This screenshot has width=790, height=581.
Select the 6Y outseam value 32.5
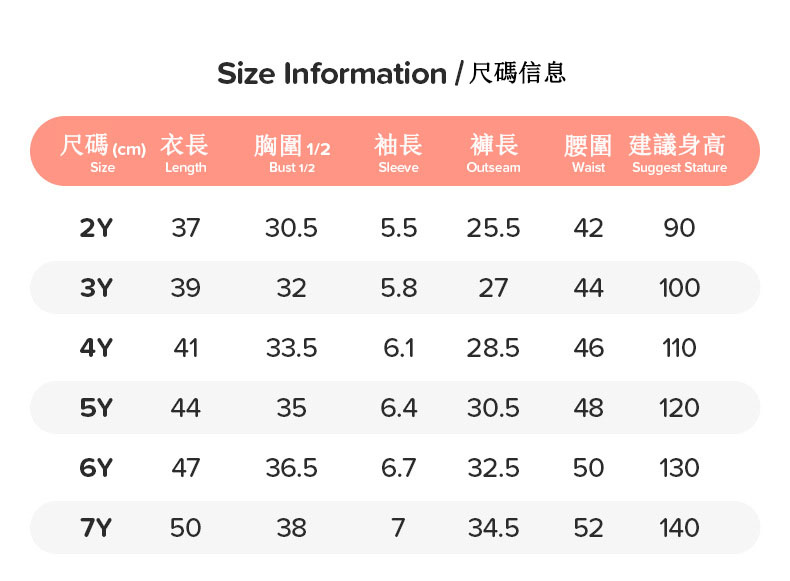point(493,468)
